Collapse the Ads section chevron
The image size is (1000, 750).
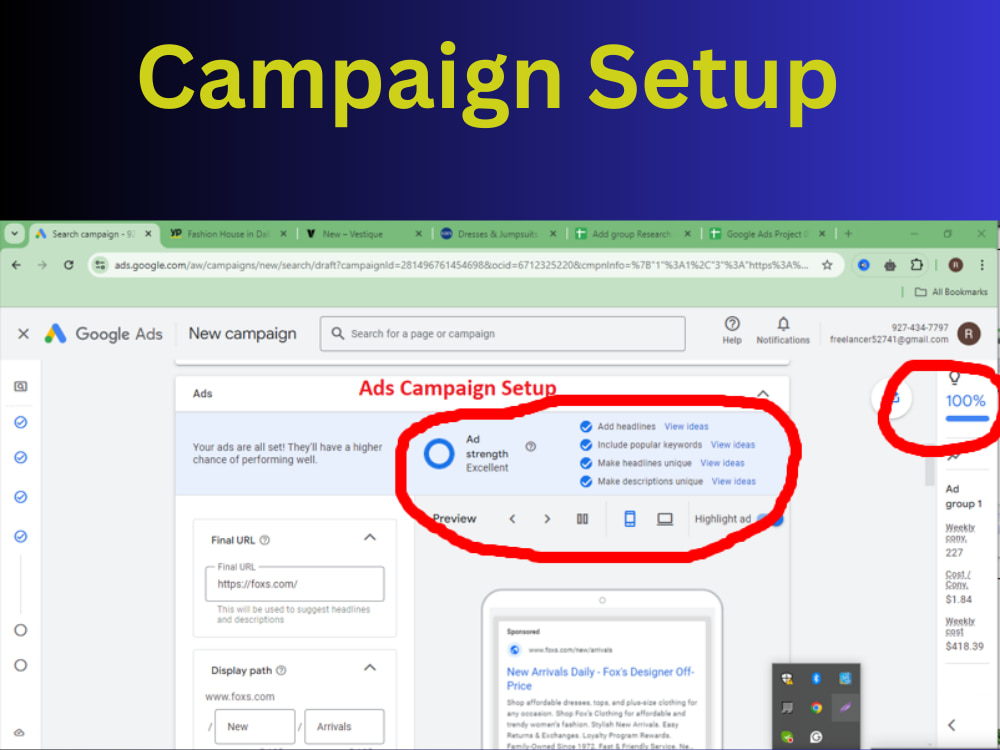click(x=763, y=393)
